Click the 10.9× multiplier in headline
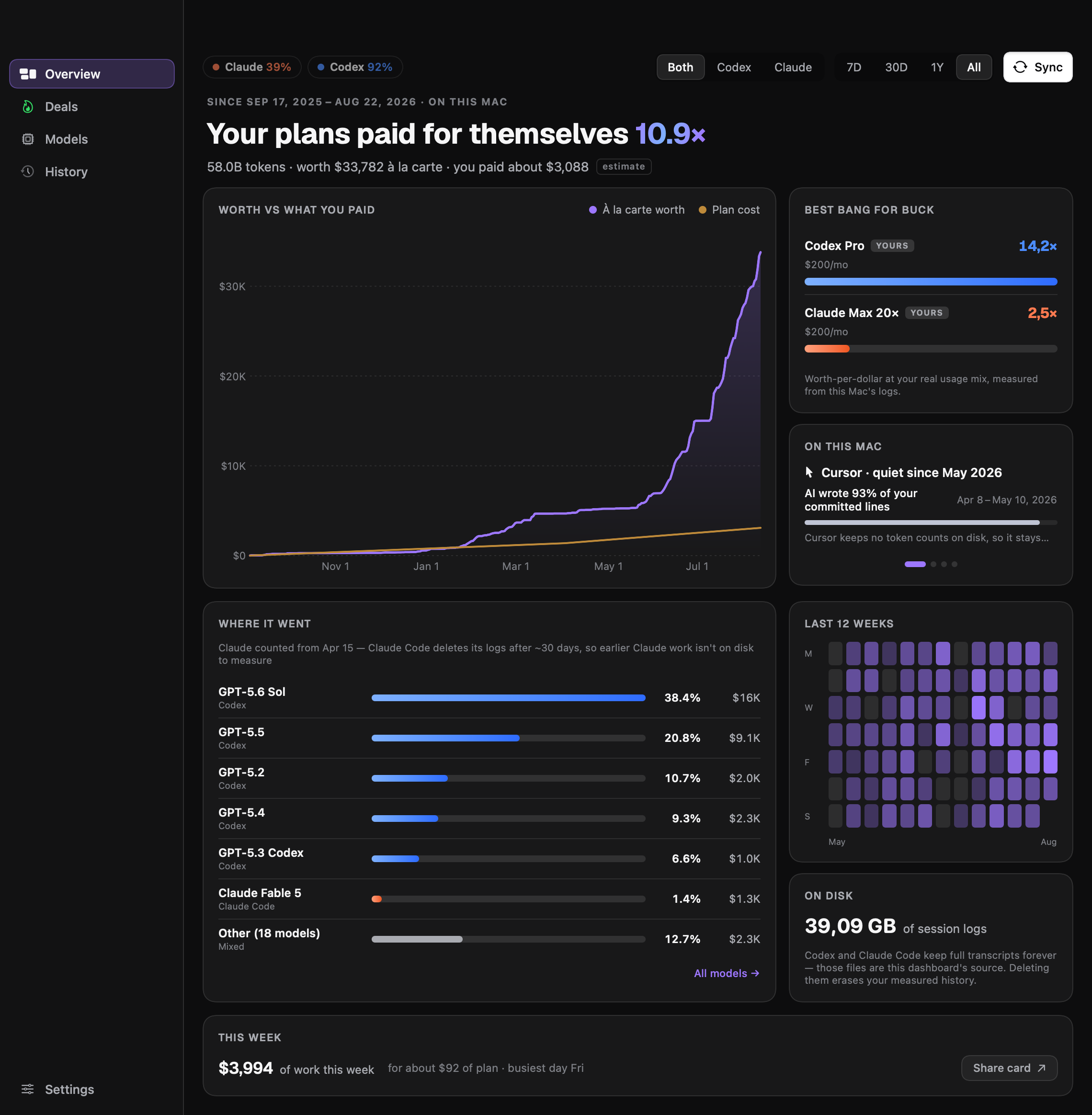The width and height of the screenshot is (1092, 1115). pos(671,134)
